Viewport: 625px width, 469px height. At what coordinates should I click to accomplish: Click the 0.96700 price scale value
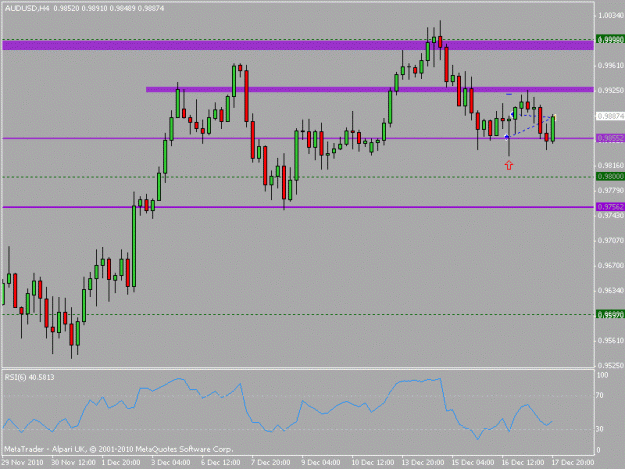pos(611,265)
